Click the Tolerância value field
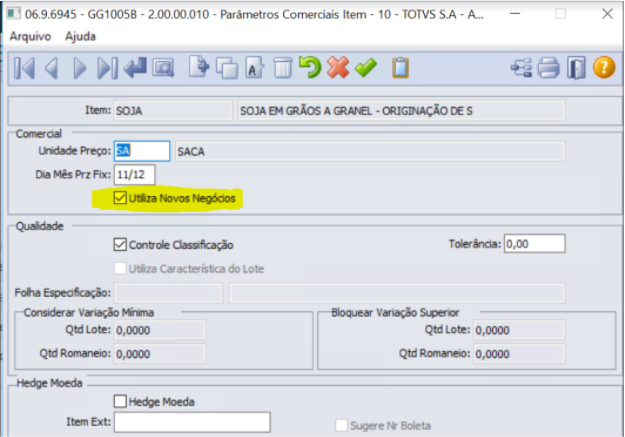The width and height of the screenshot is (625, 437). 535,244
